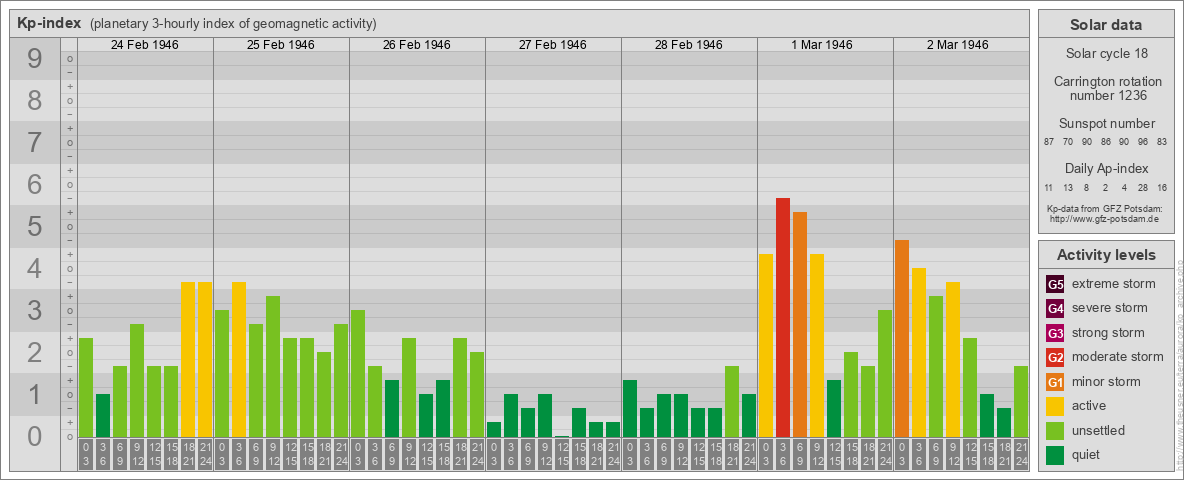
Task: Click the G1 minor storm badge
Action: click(1055, 382)
